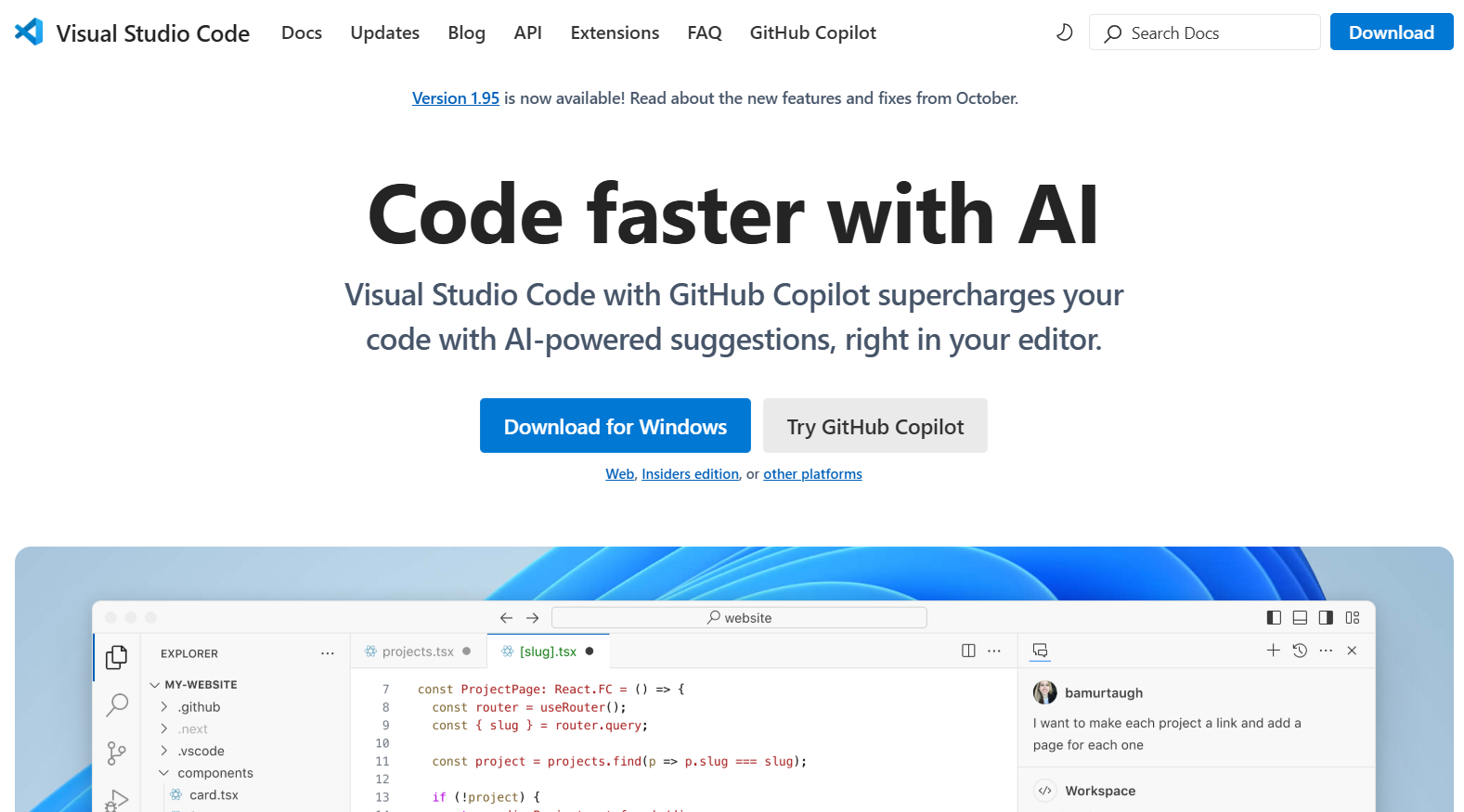Image resolution: width=1464 pixels, height=812 pixels.
Task: Click the website command center search
Action: coord(739,618)
